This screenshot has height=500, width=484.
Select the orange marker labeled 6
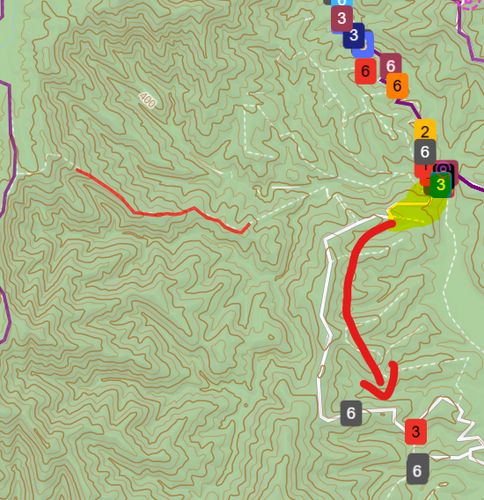(397, 86)
